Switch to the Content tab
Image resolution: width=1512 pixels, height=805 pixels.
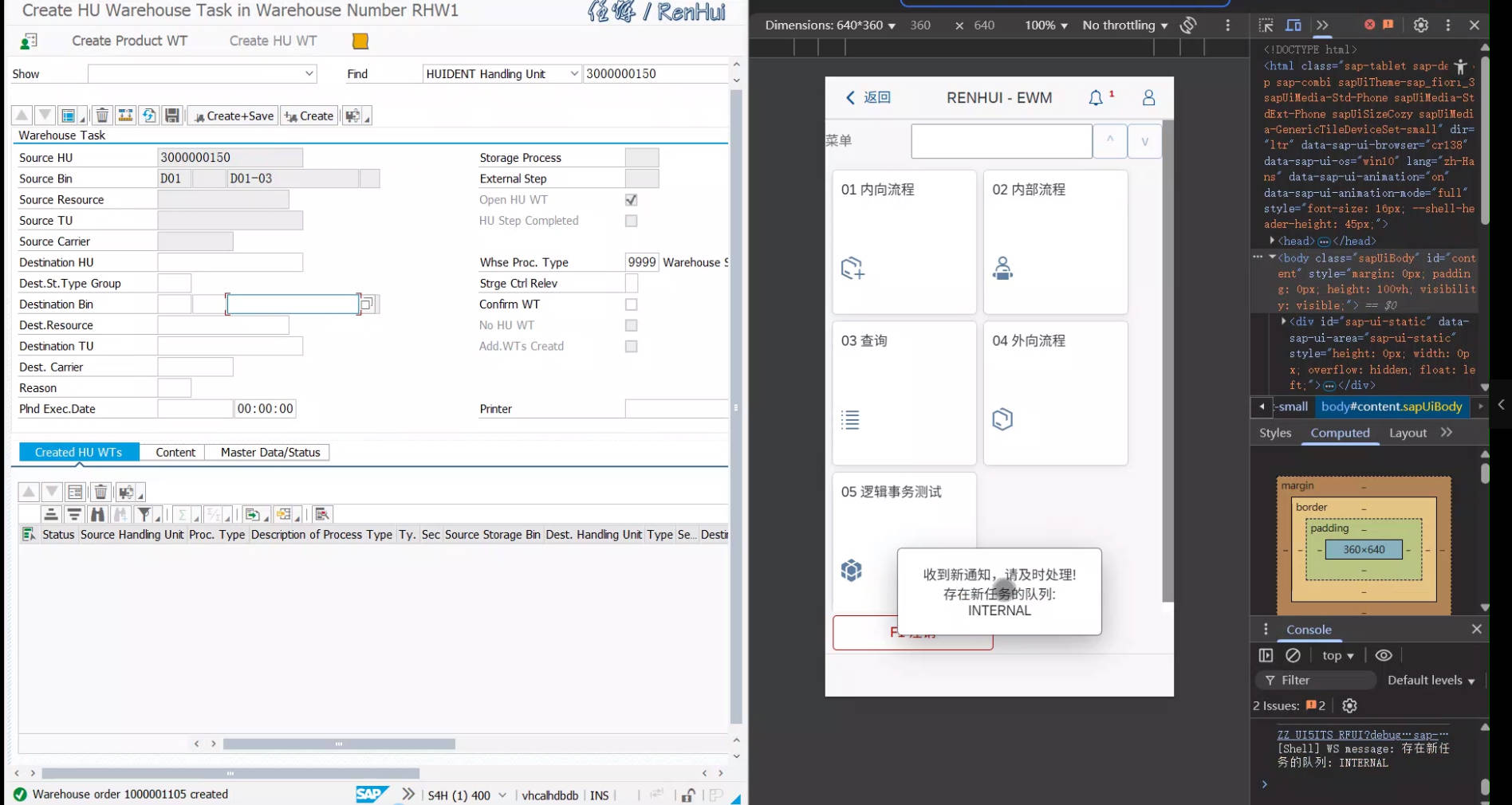tap(175, 452)
